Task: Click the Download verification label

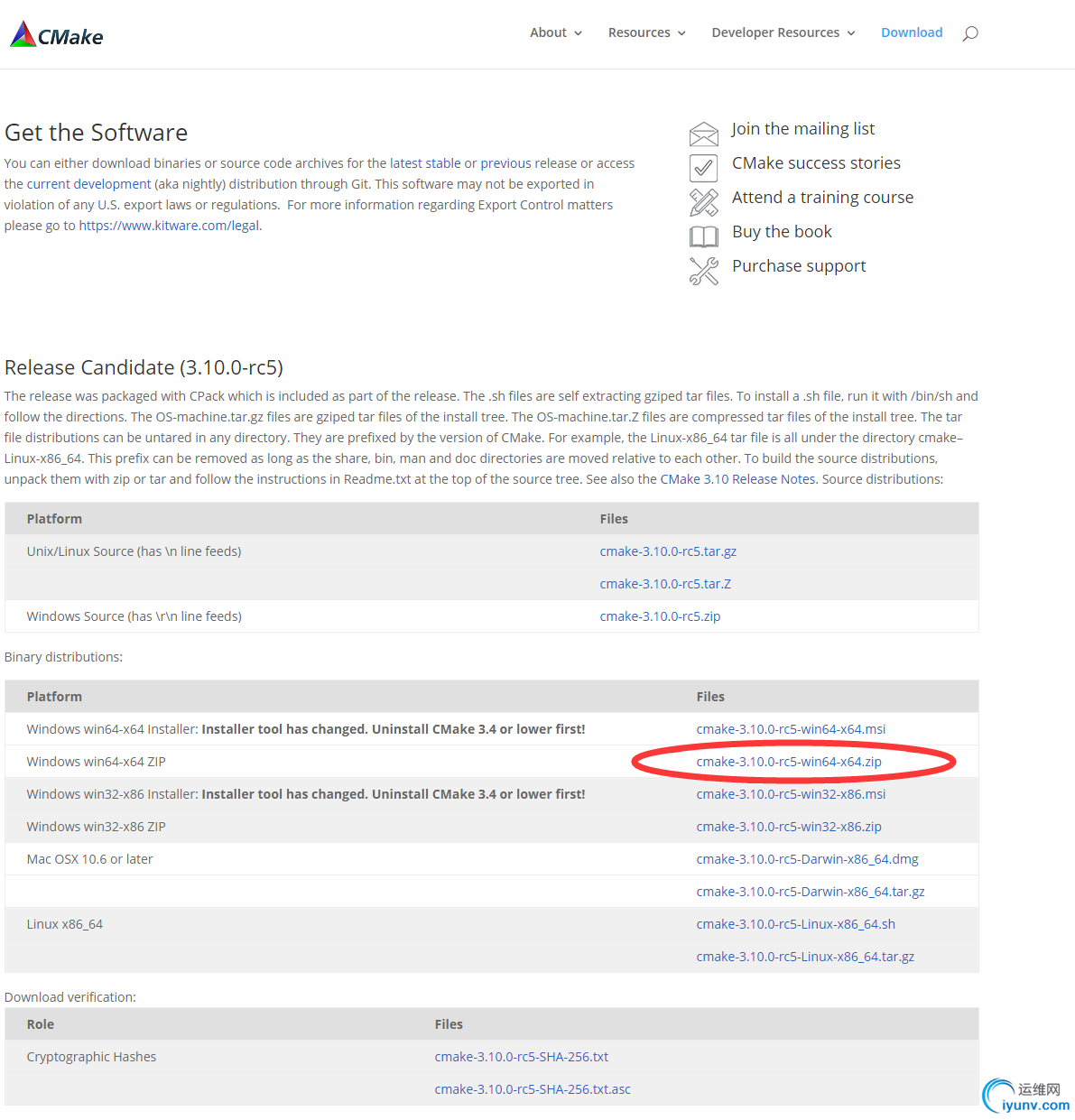Action: tap(70, 997)
